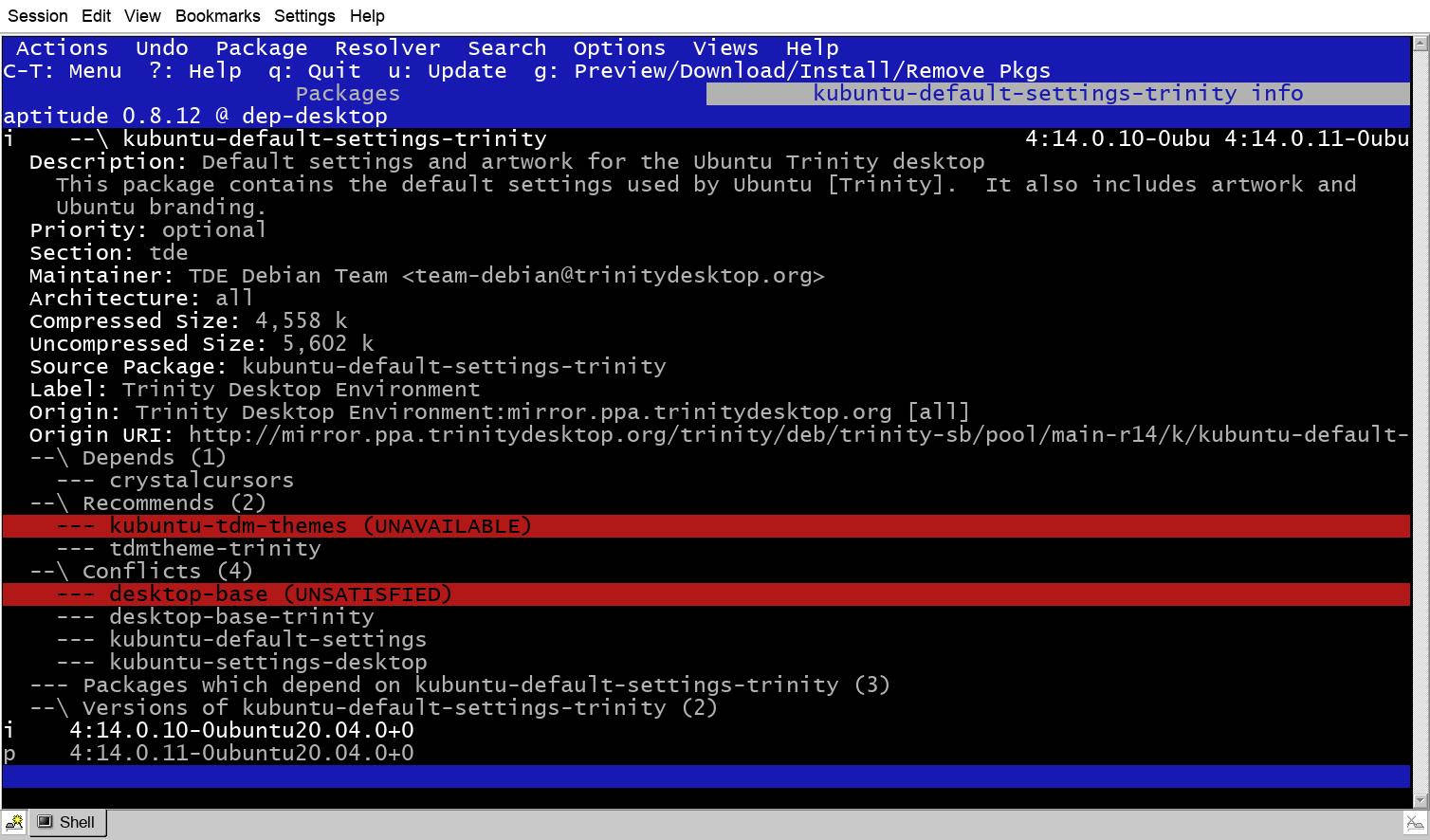
Task: Select desktop-base (UNSATISFIED) row
Action: pos(706,594)
